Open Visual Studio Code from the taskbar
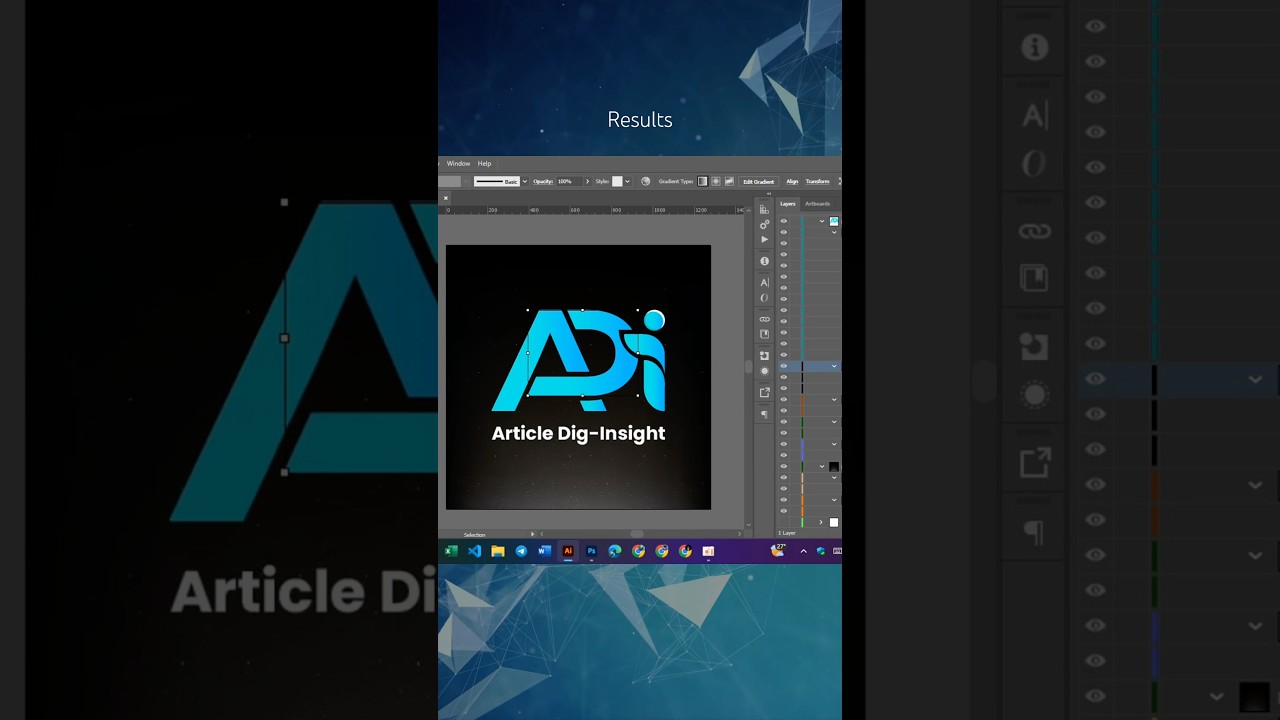The image size is (1280, 720). point(474,551)
